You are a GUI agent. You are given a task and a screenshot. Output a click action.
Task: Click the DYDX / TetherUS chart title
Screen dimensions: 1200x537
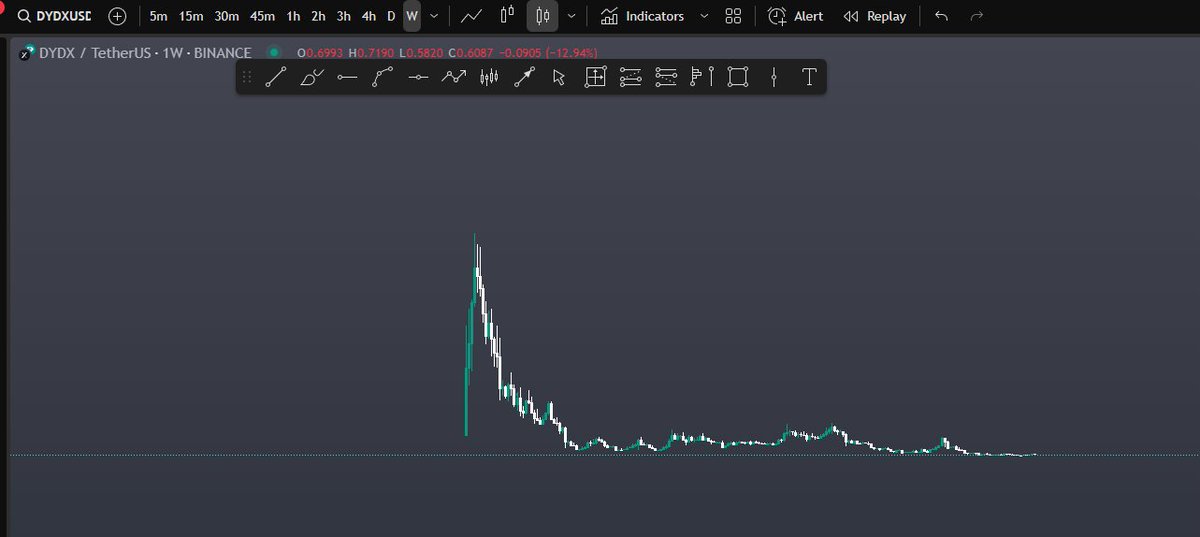pos(144,53)
